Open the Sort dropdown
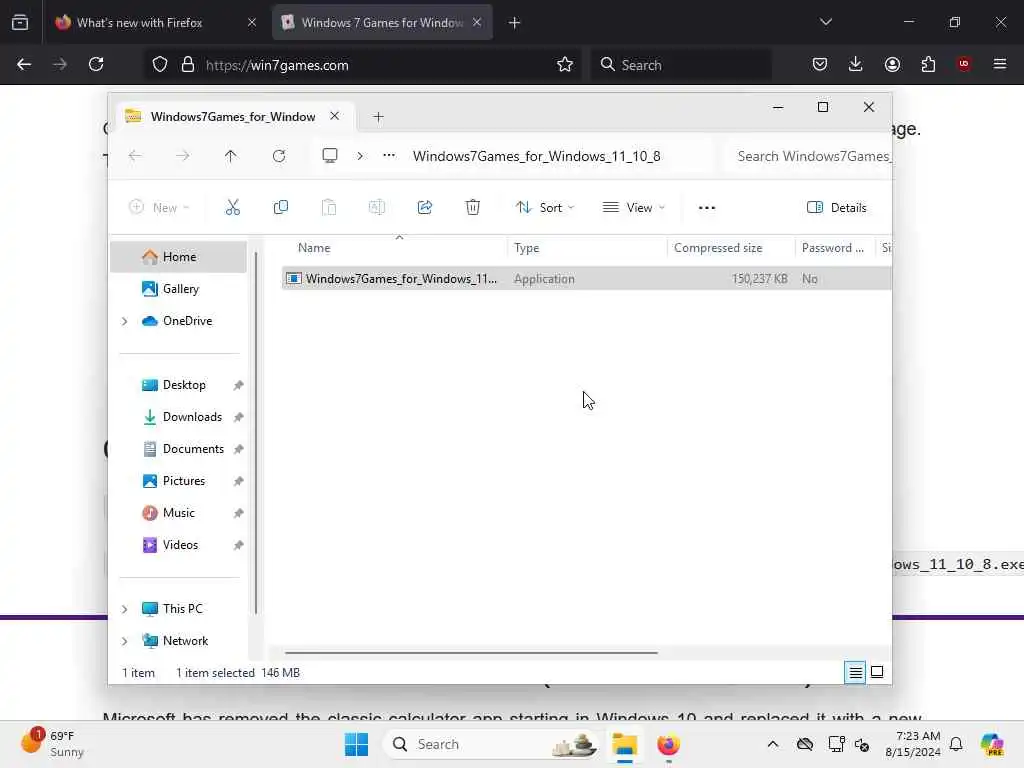 click(545, 208)
